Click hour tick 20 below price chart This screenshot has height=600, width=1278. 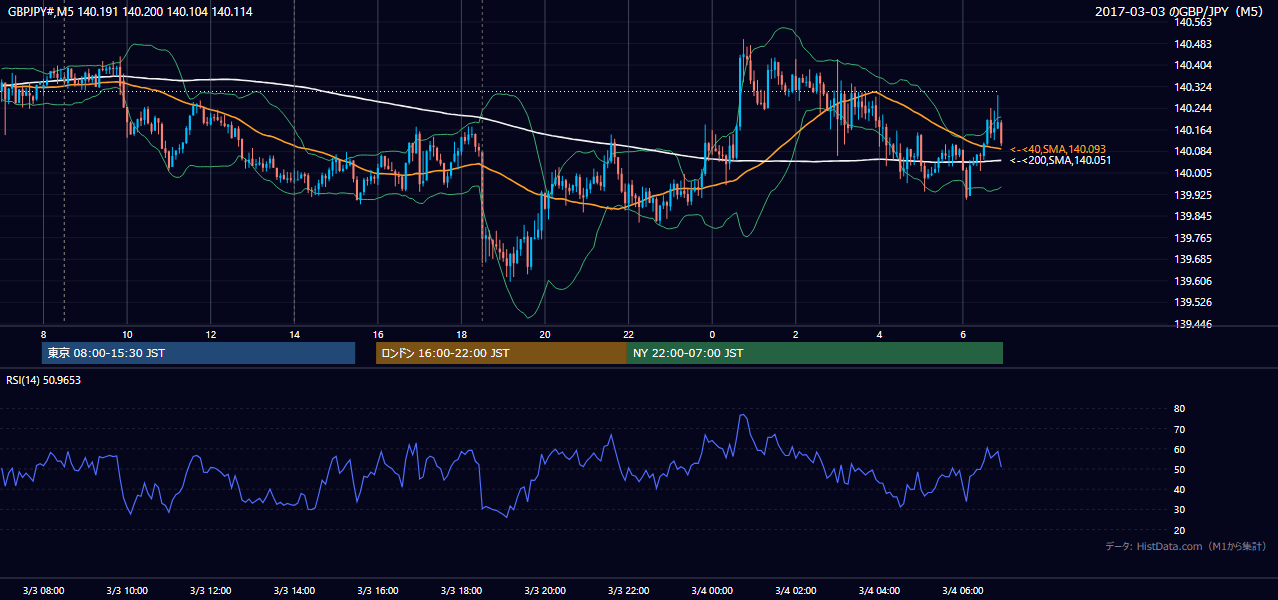click(545, 333)
